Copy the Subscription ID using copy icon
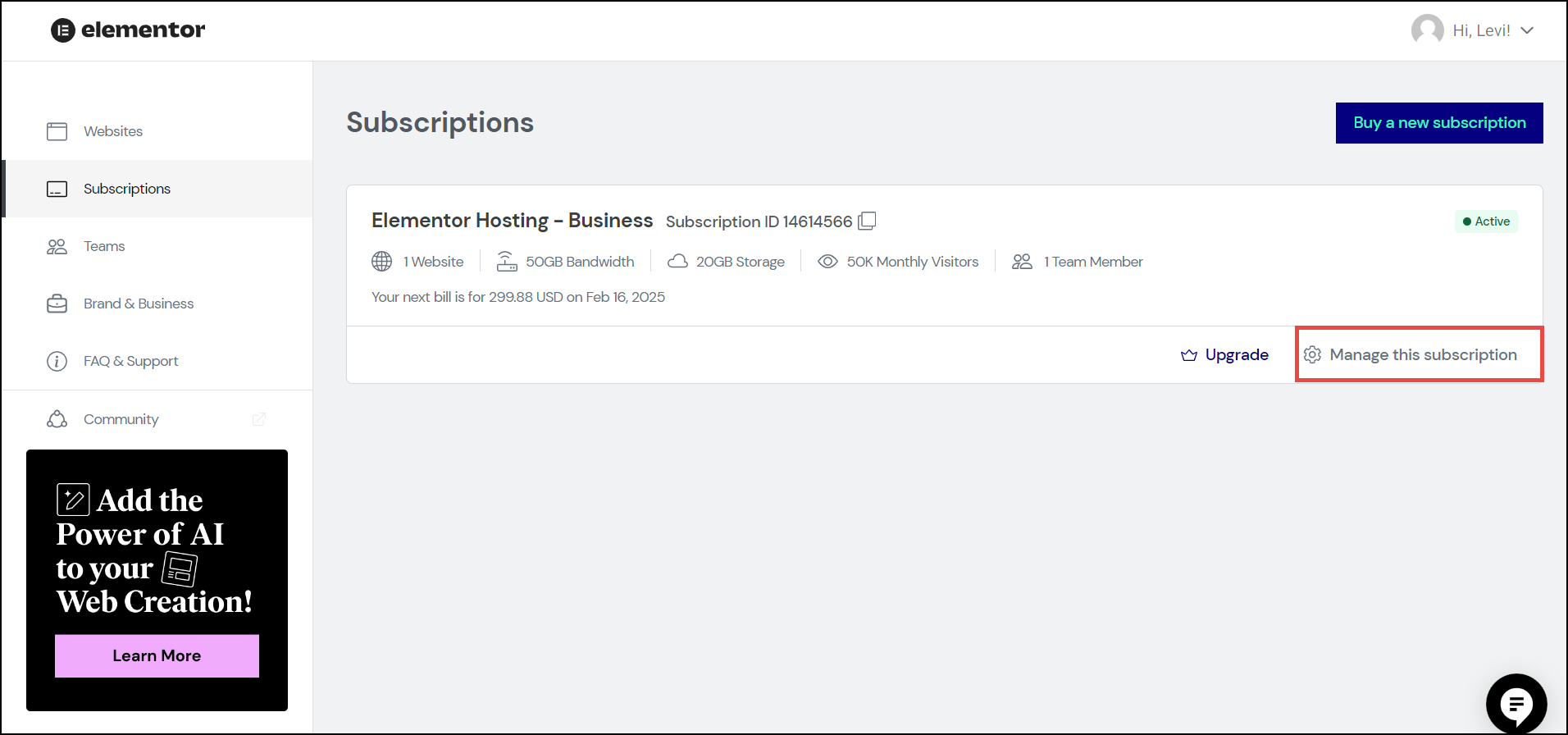 (x=867, y=221)
